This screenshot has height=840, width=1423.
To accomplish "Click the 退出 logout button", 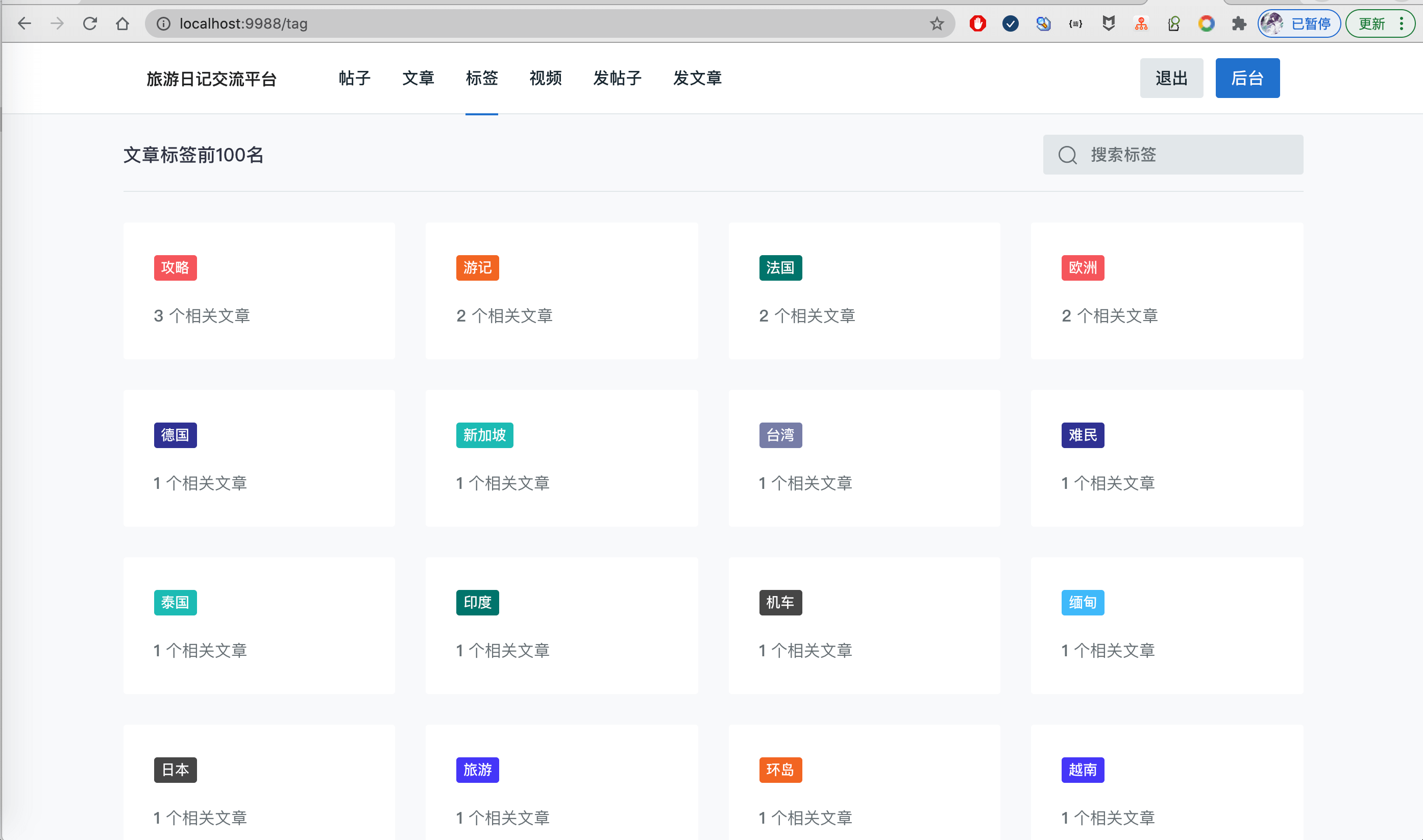I will pyautogui.click(x=1171, y=78).
